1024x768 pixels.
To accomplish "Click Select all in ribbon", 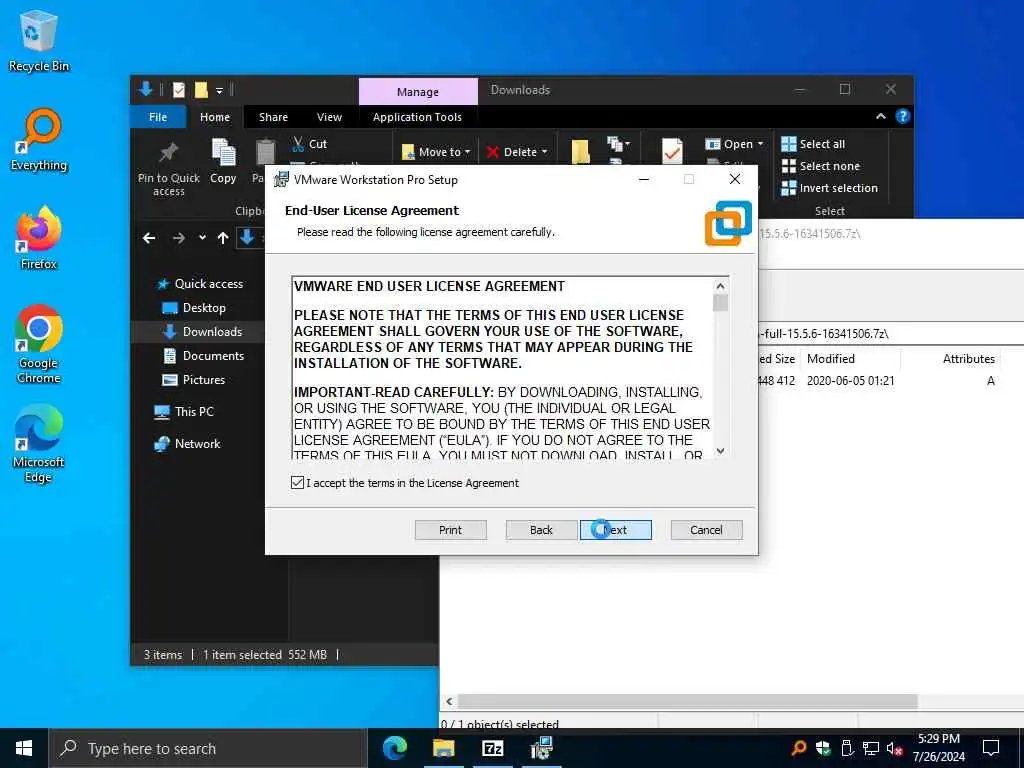I will click(x=814, y=144).
